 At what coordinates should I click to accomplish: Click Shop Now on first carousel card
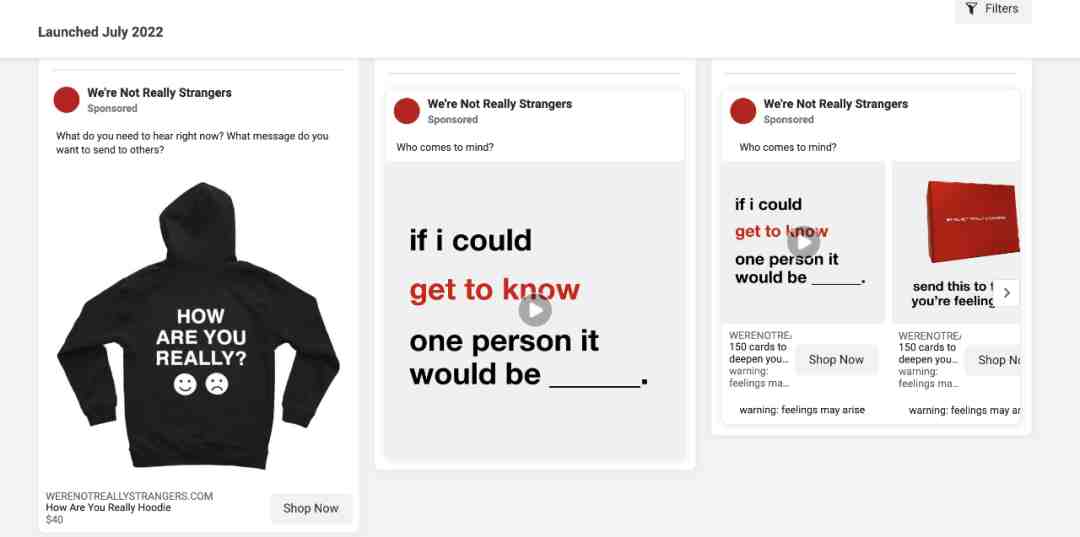pos(835,359)
